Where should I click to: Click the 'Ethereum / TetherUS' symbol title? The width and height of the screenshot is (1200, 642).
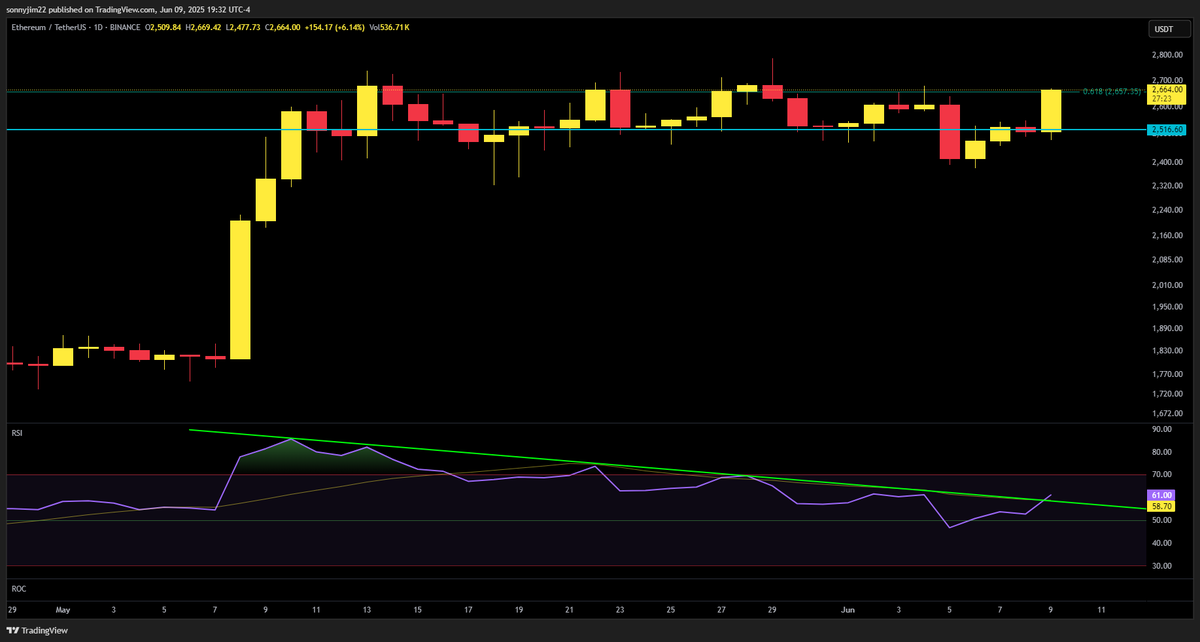pos(49,27)
